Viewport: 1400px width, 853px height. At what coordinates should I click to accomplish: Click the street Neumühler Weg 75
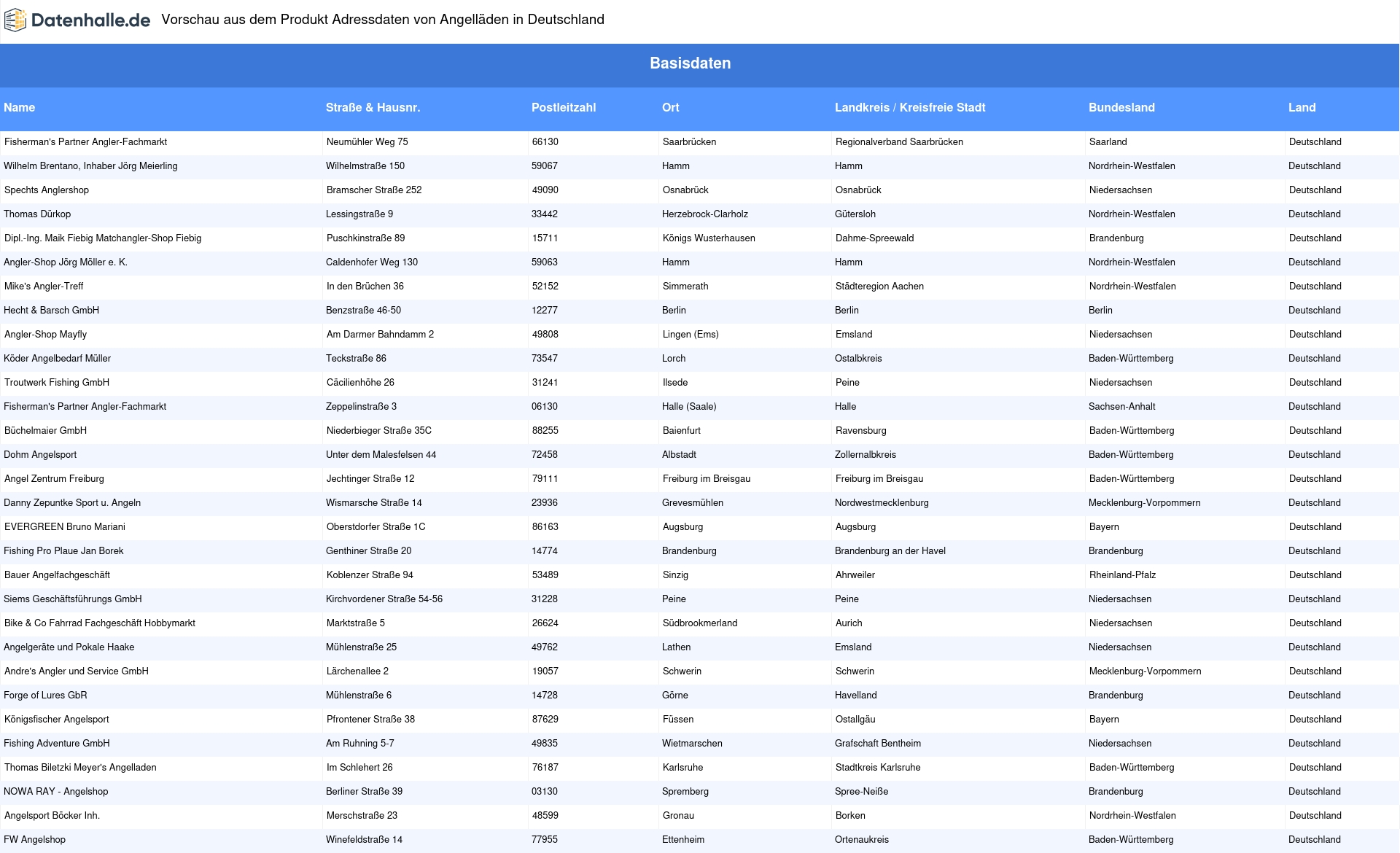367,142
